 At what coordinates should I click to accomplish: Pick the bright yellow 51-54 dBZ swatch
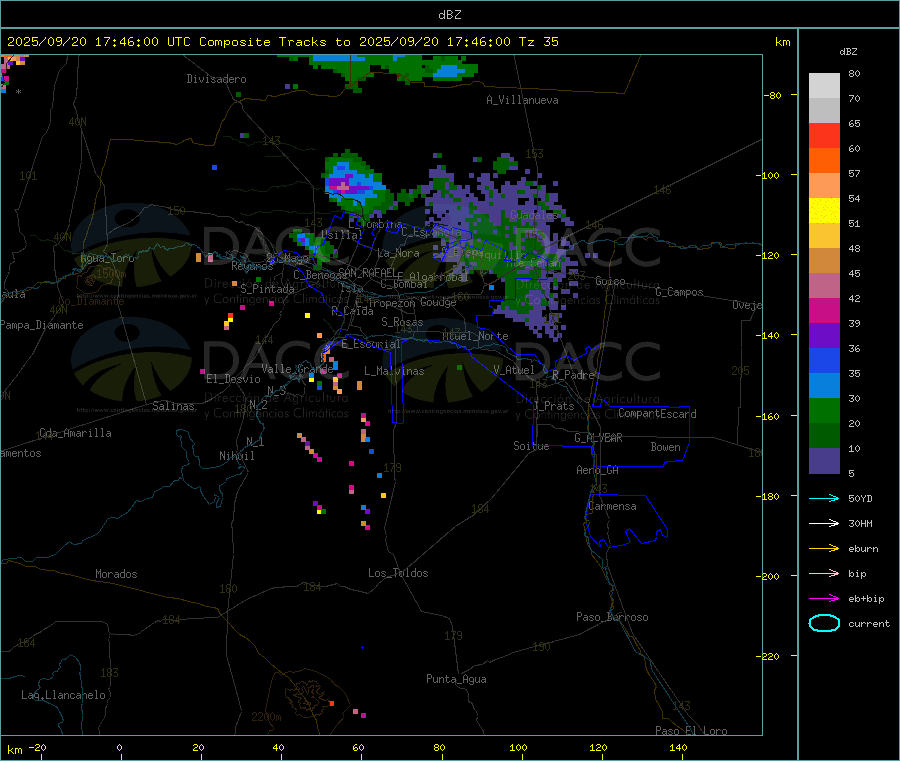[824, 211]
